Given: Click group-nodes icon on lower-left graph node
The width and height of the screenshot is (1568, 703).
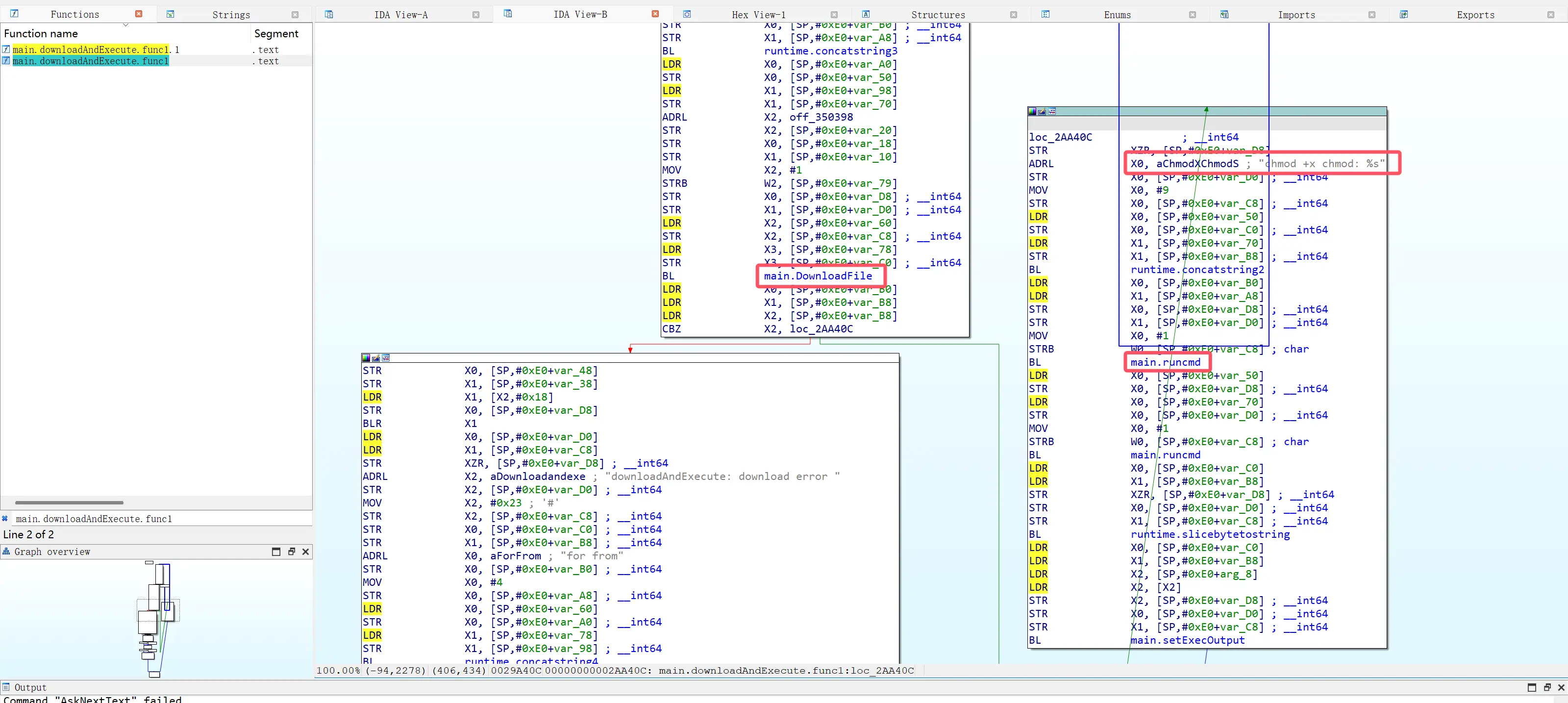Looking at the screenshot, I should 386,358.
